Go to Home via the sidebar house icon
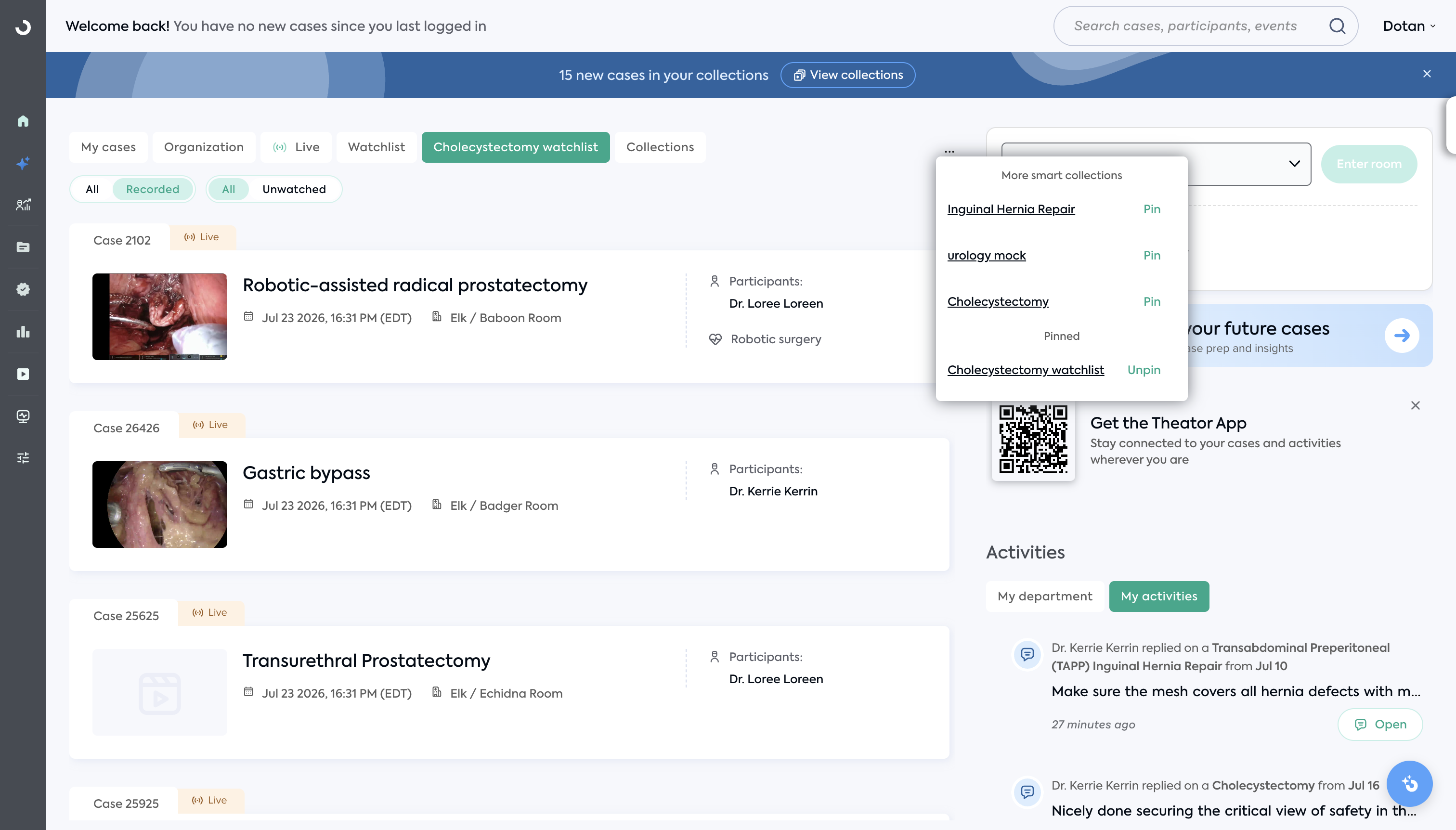This screenshot has width=1456, height=830. click(23, 121)
